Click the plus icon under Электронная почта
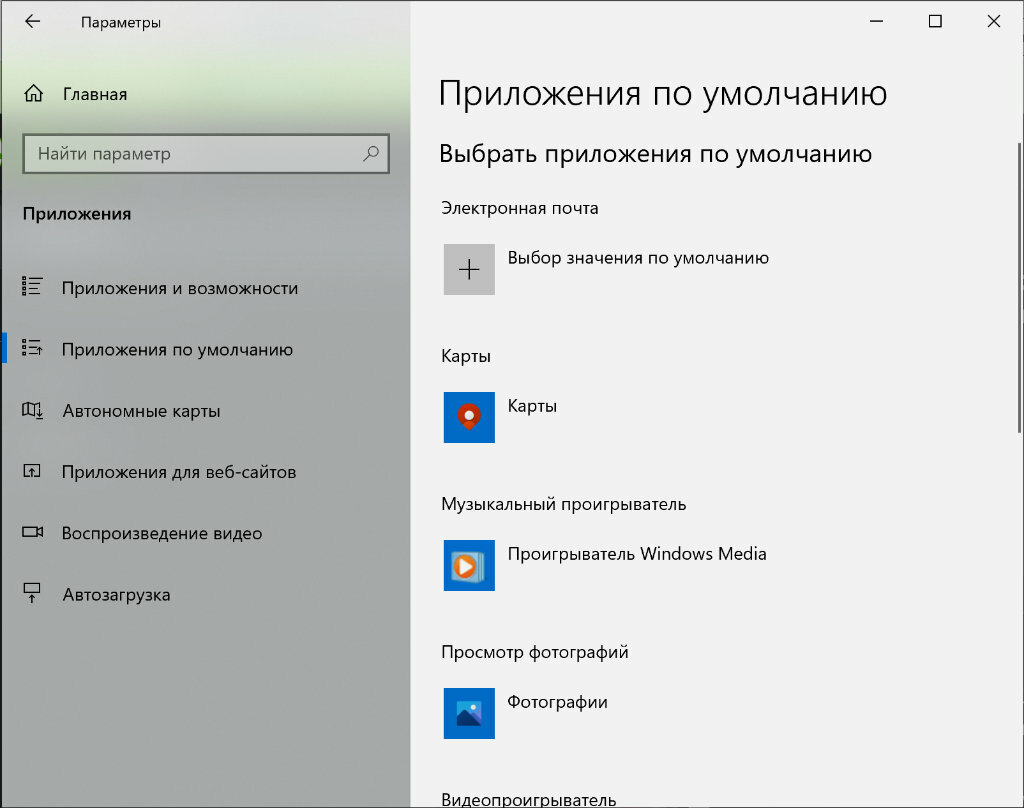The image size is (1024, 808). point(469,270)
